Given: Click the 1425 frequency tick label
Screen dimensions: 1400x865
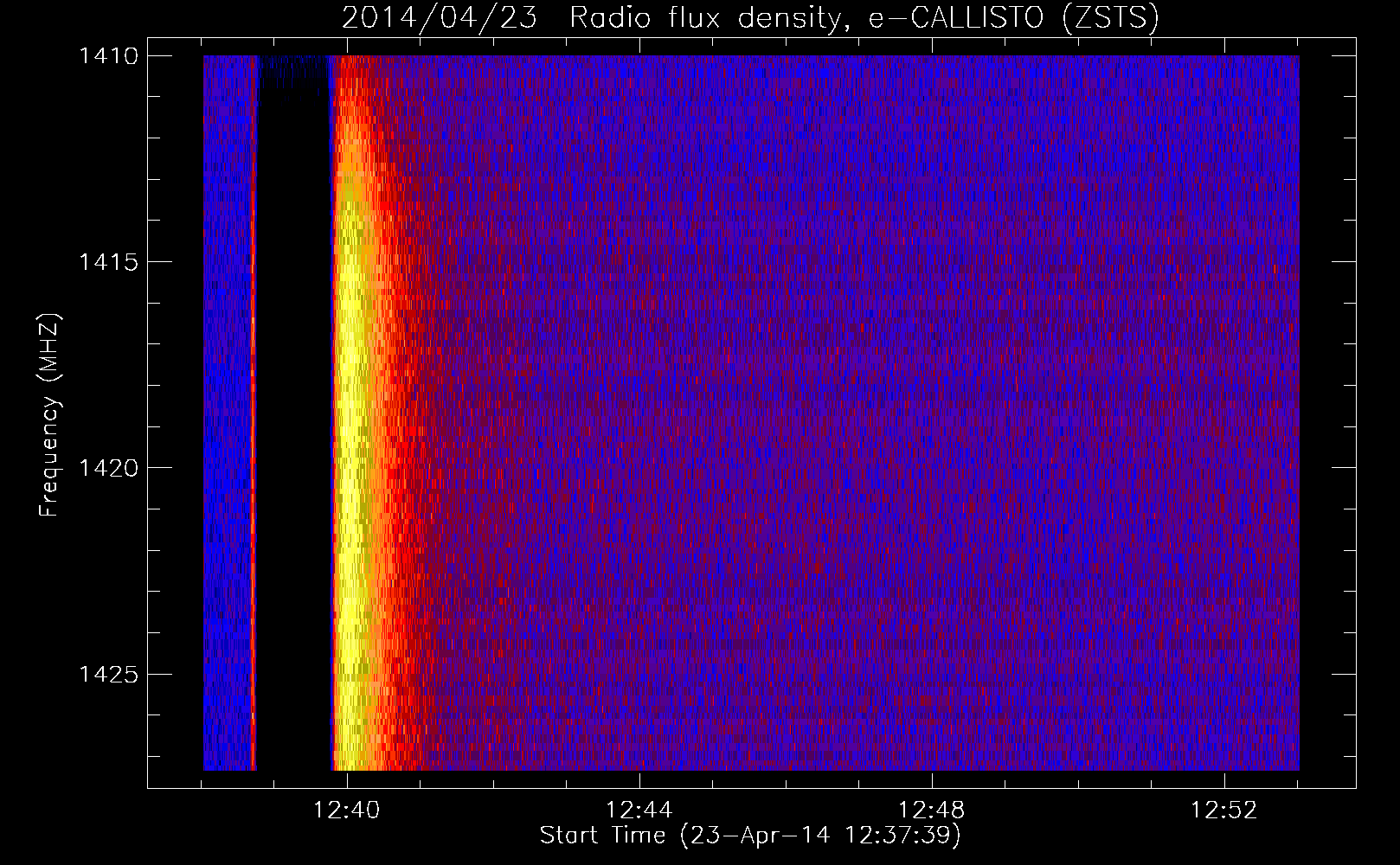Looking at the screenshot, I should 108,673.
